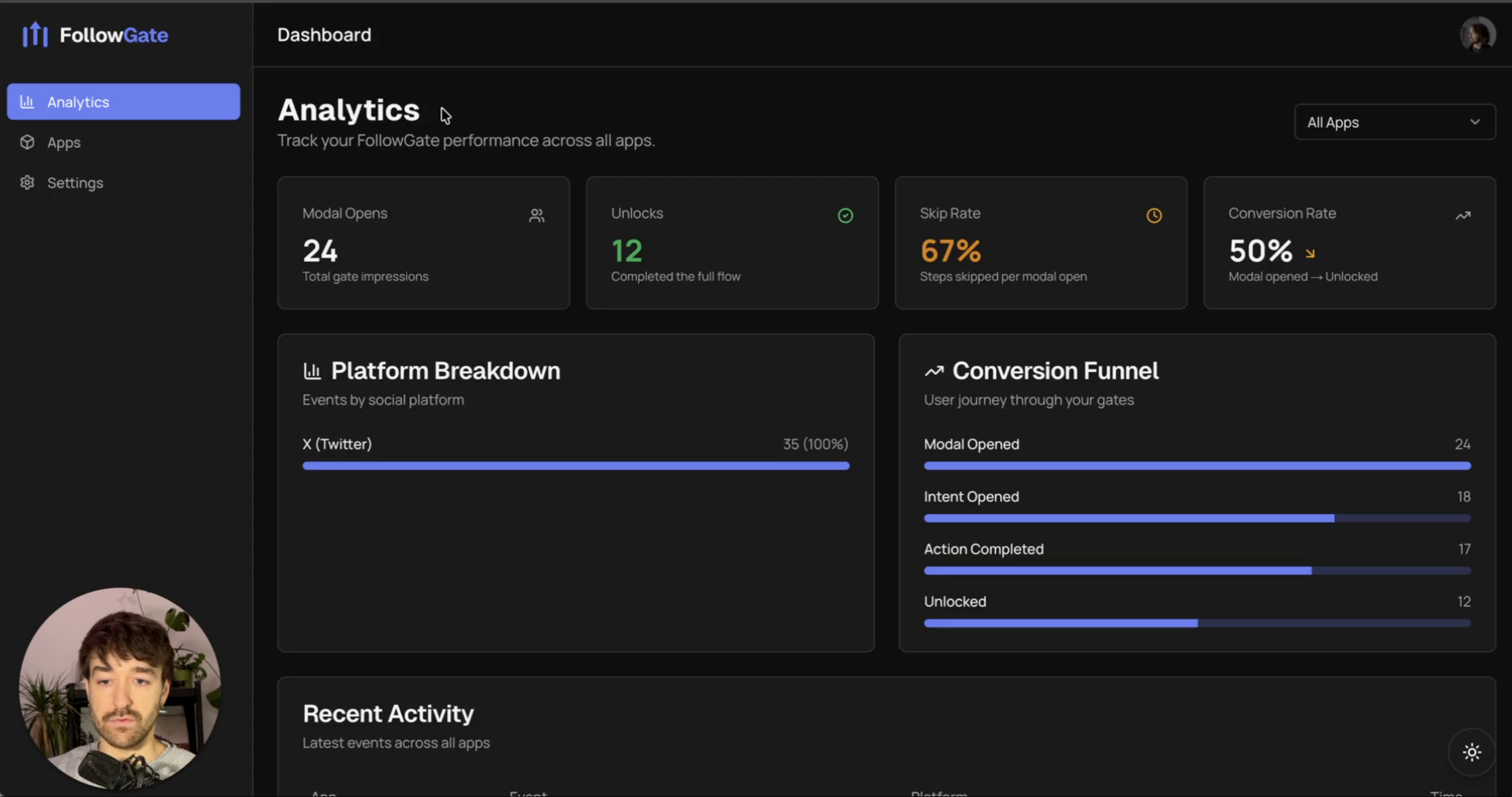Select the Analytics bar-chart icon in sidebar
1512x797 pixels.
point(27,102)
